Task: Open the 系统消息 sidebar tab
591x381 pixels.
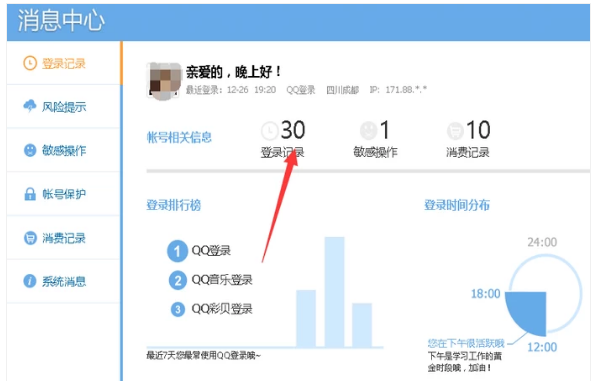Action: [x=63, y=281]
